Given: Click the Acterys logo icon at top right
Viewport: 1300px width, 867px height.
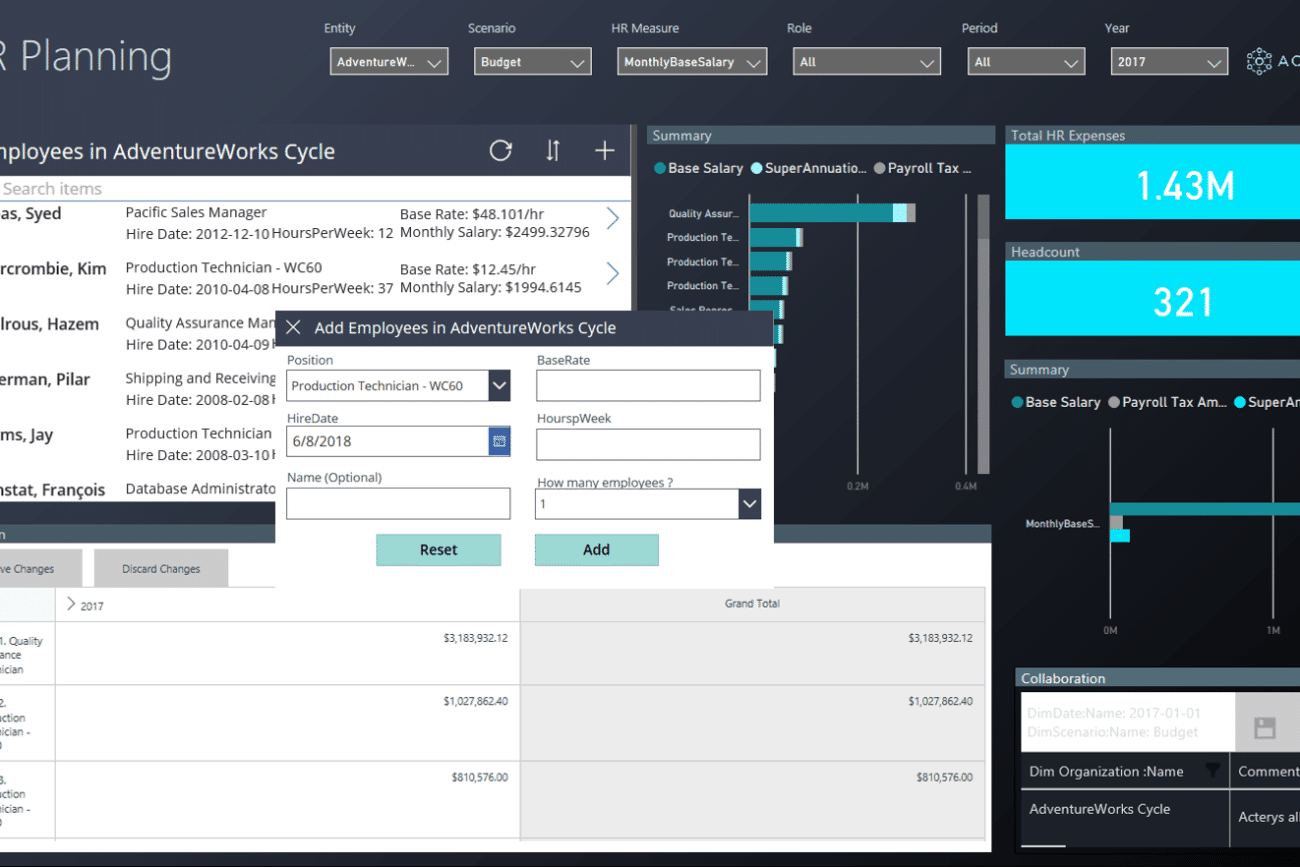Looking at the screenshot, I should pos(1259,62).
